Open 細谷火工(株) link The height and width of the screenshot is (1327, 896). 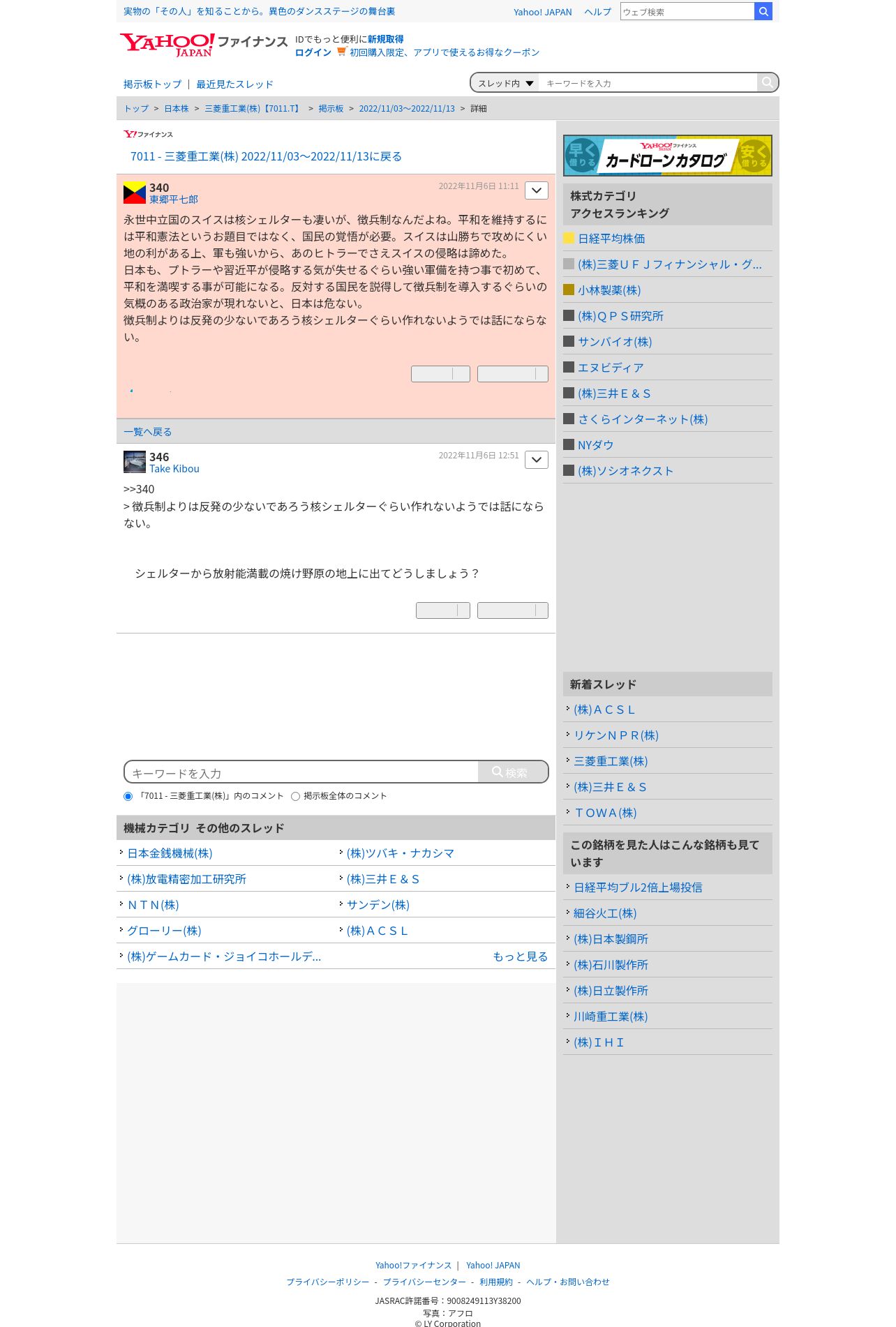pyautogui.click(x=605, y=913)
